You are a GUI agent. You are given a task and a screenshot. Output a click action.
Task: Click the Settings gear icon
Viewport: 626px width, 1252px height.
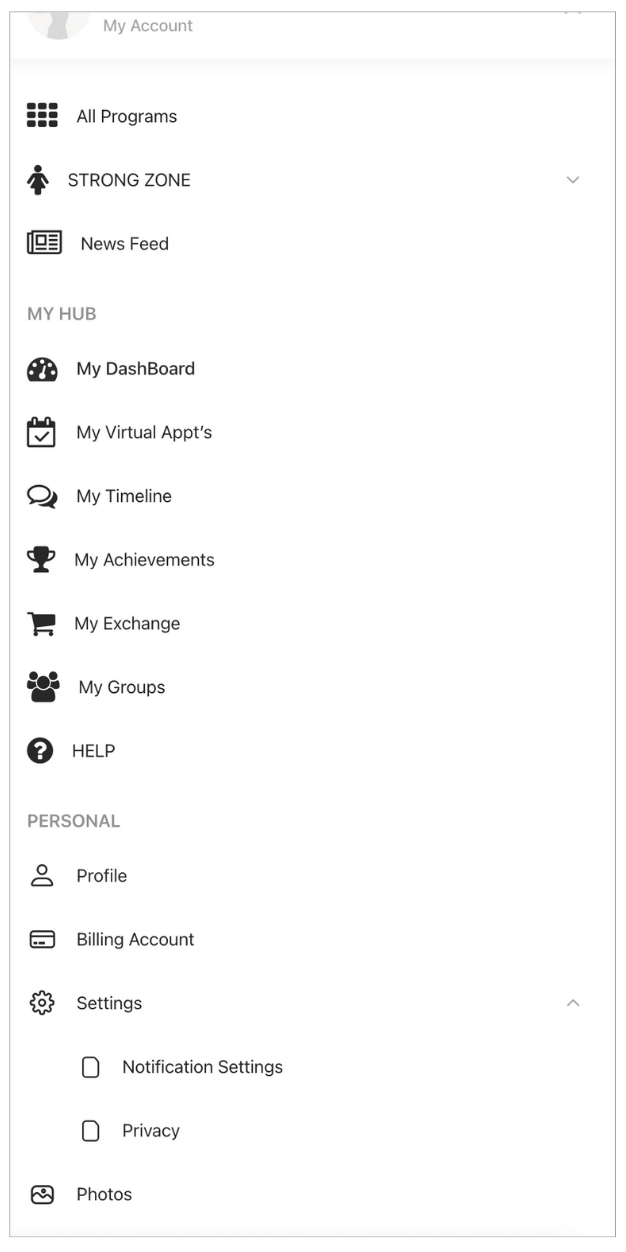click(42, 1003)
